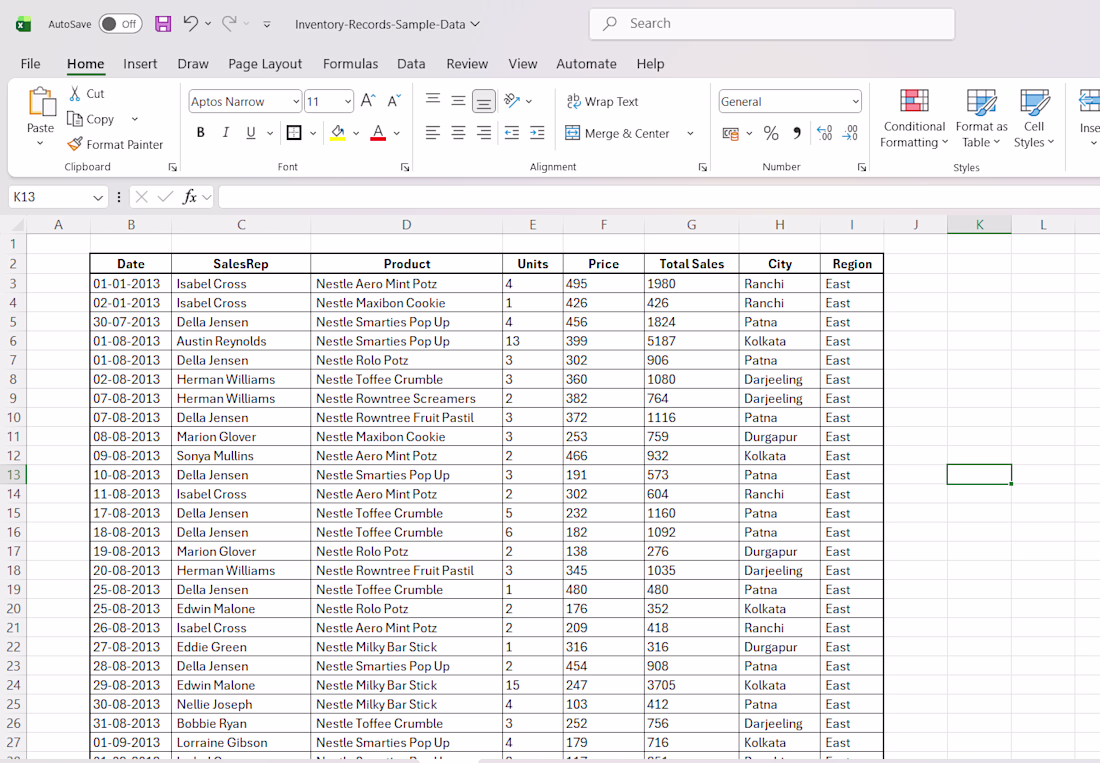Toggle AutoSave switch on
1100x763 pixels.
point(120,24)
